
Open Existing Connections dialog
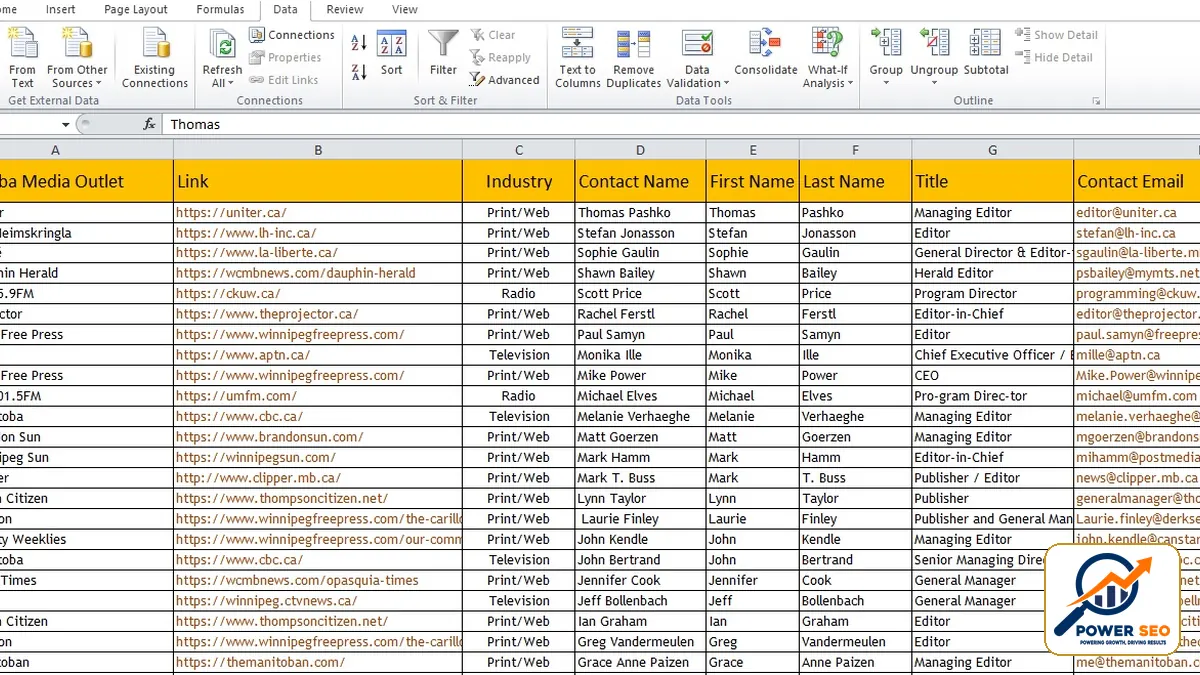(155, 58)
